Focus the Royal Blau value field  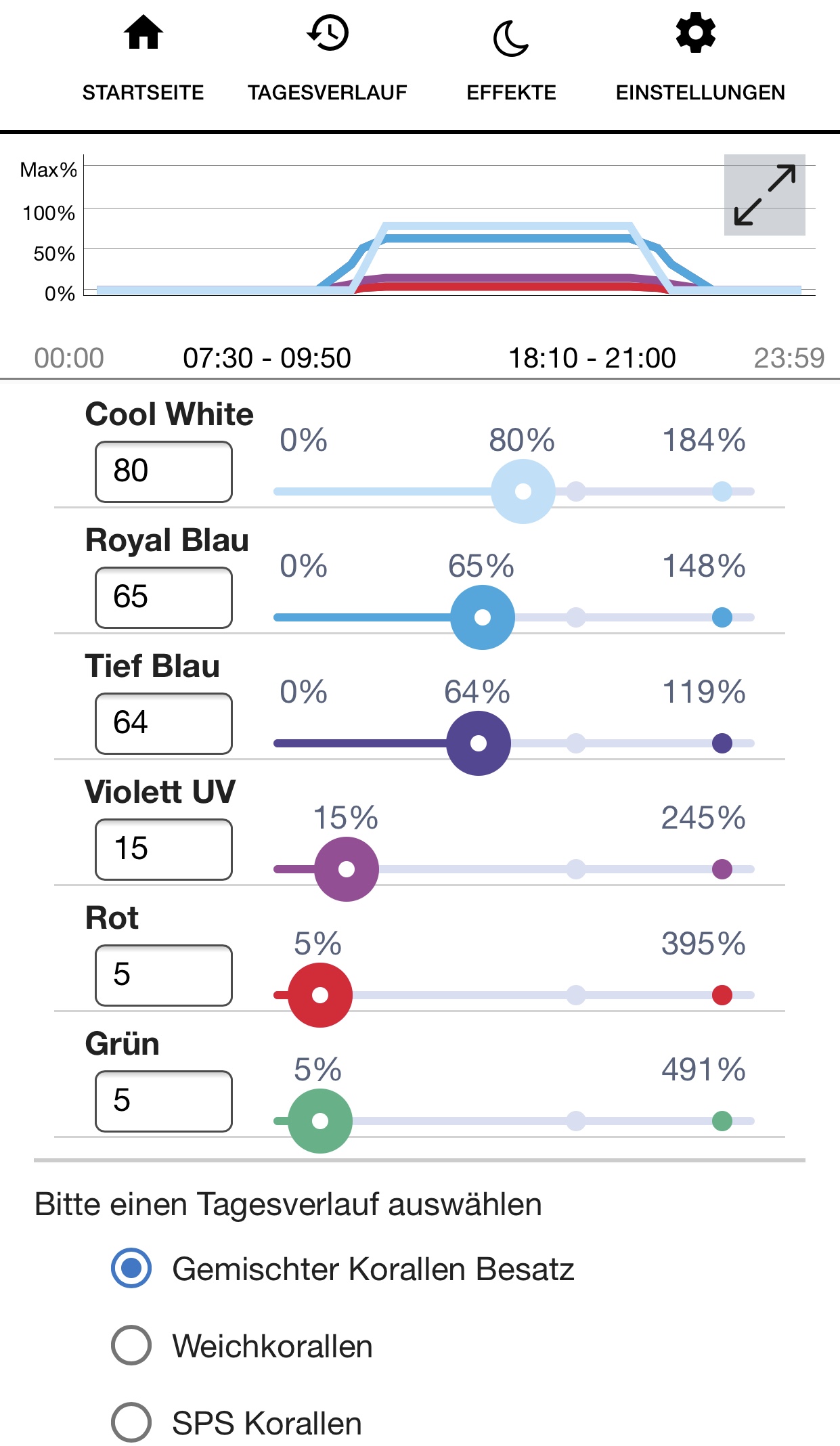click(164, 598)
